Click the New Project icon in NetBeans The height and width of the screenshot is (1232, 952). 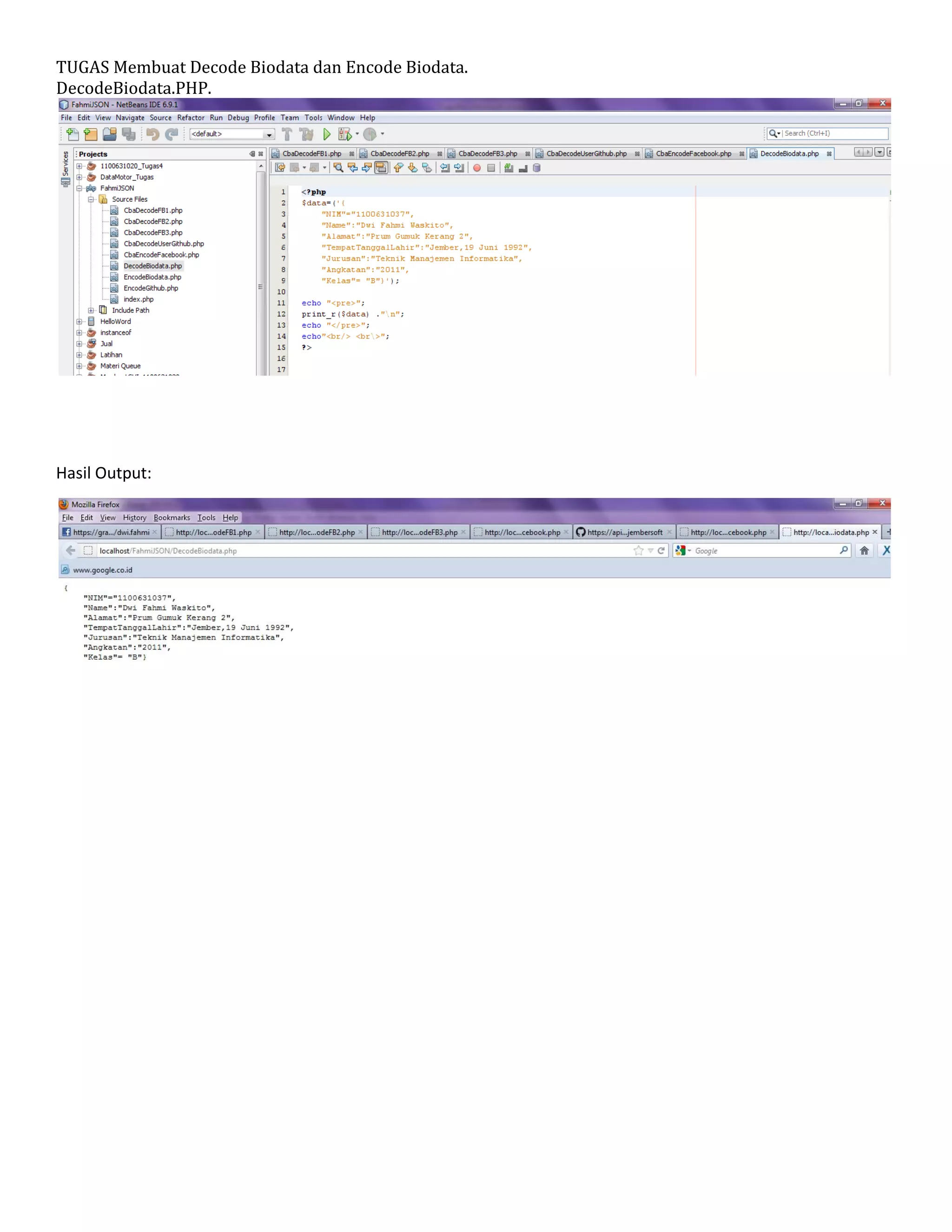click(90, 134)
